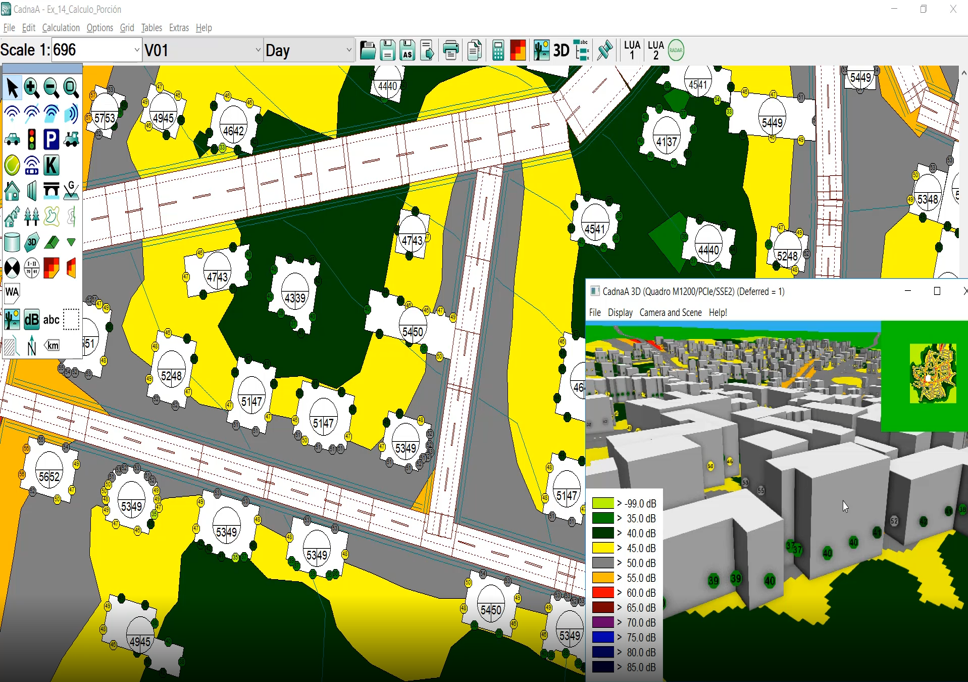Toggle the red grid noise map icon
The image size is (968, 682).
click(x=518, y=50)
